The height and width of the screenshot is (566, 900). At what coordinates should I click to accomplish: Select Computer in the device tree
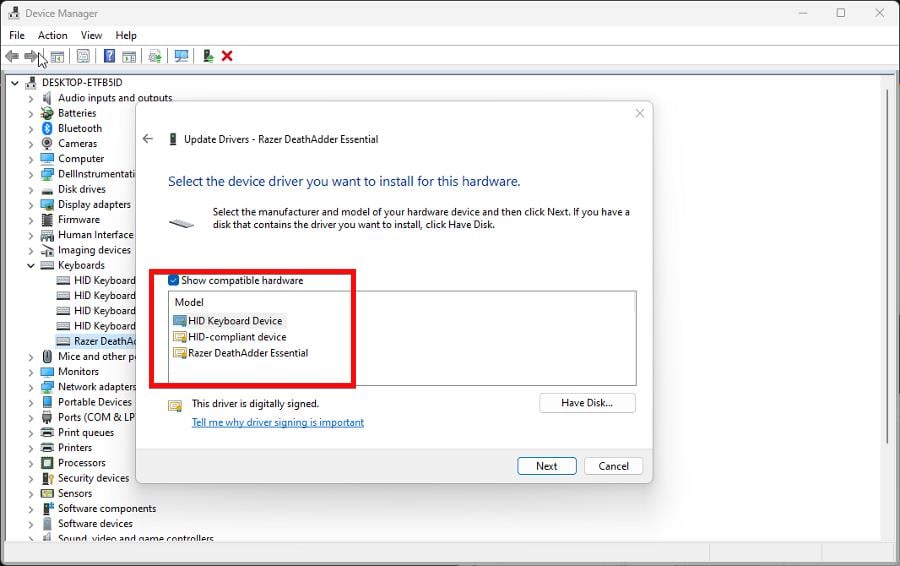pos(81,159)
